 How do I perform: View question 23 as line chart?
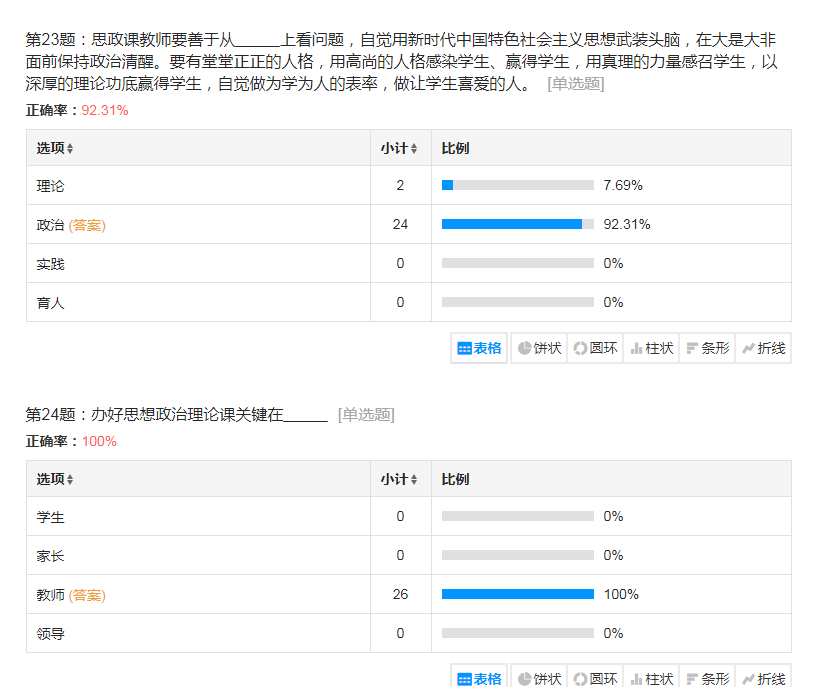pos(763,348)
